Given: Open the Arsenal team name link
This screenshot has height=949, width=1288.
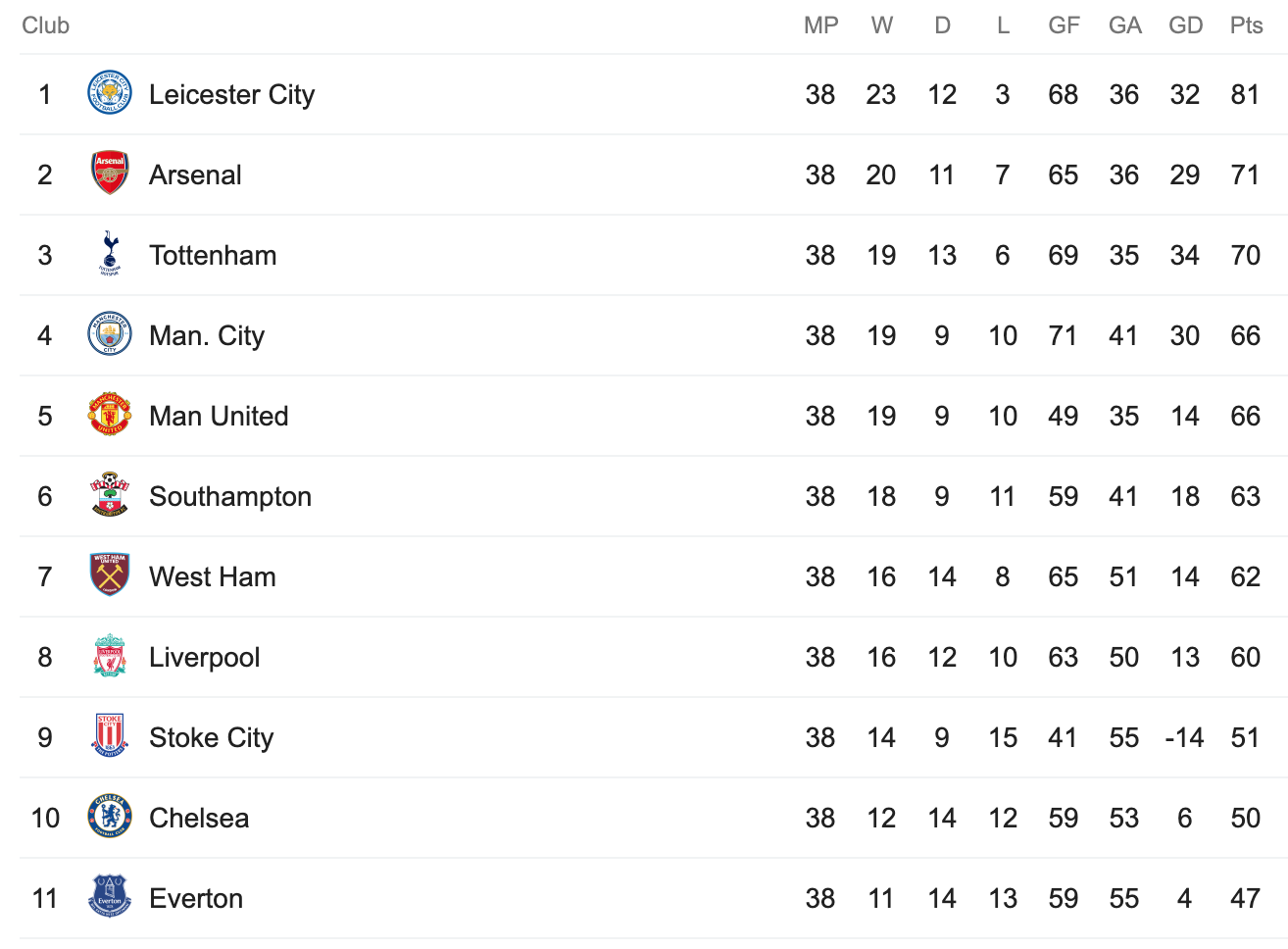Looking at the screenshot, I should tap(195, 175).
